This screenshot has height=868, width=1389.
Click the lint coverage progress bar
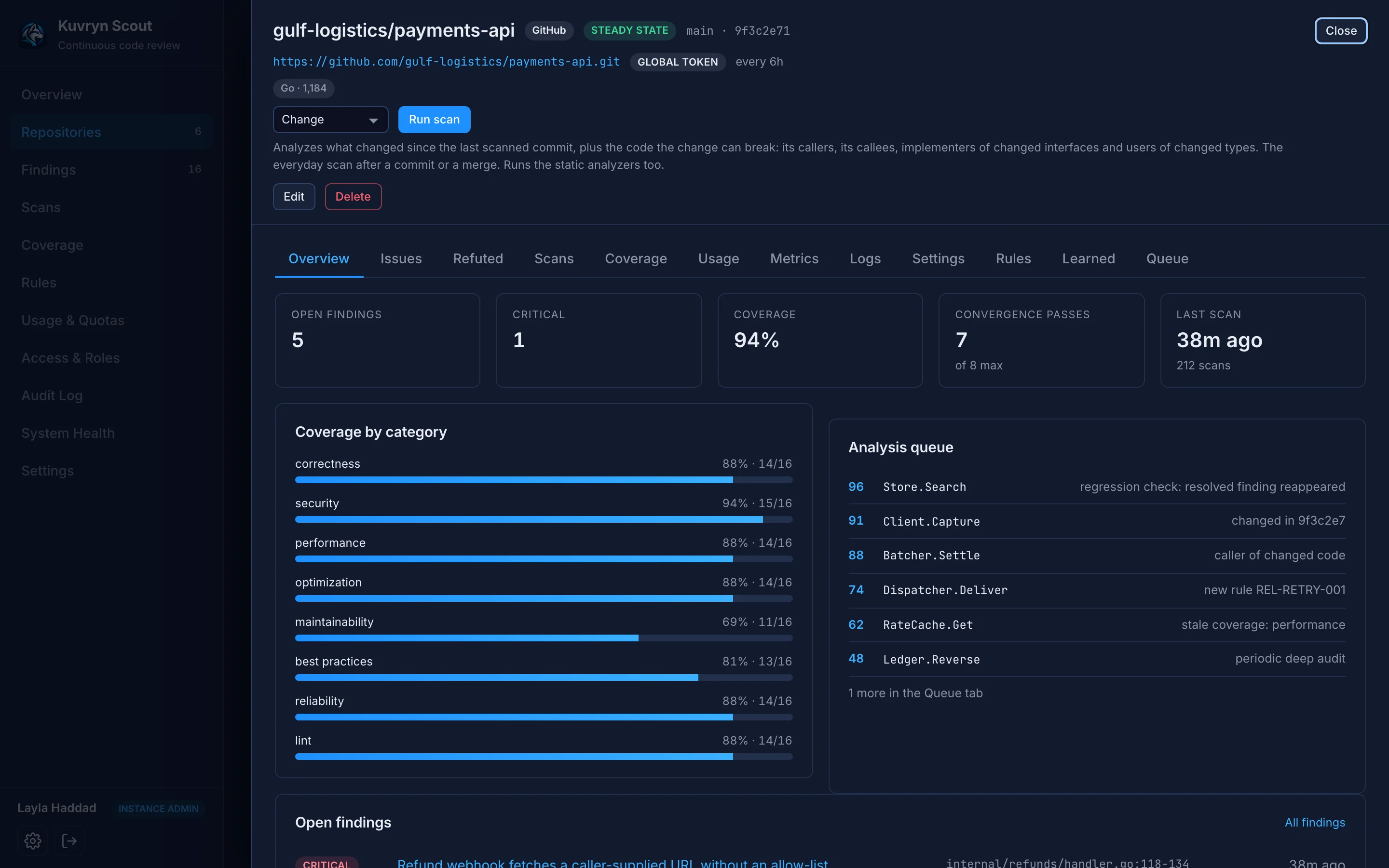pos(544,757)
